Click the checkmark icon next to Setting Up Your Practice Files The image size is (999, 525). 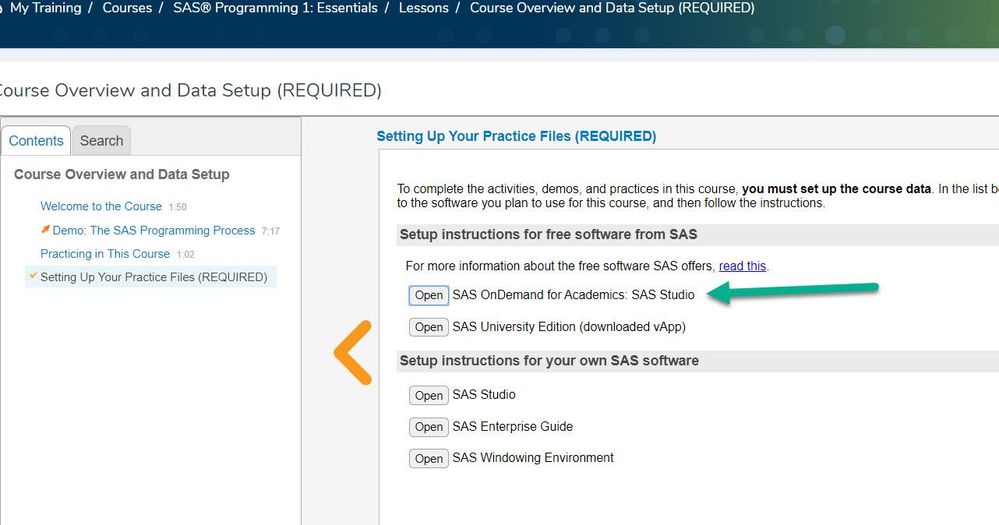33,276
